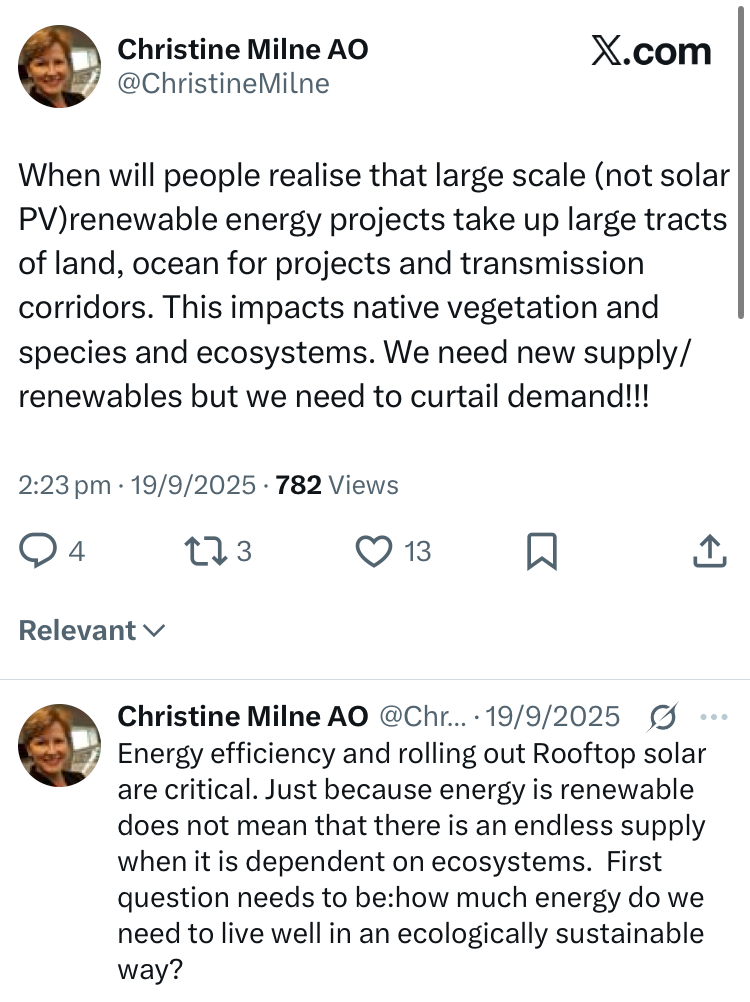Open the reply author's name Christine Milne AO
The height and width of the screenshot is (1002, 750).
pyautogui.click(x=243, y=717)
